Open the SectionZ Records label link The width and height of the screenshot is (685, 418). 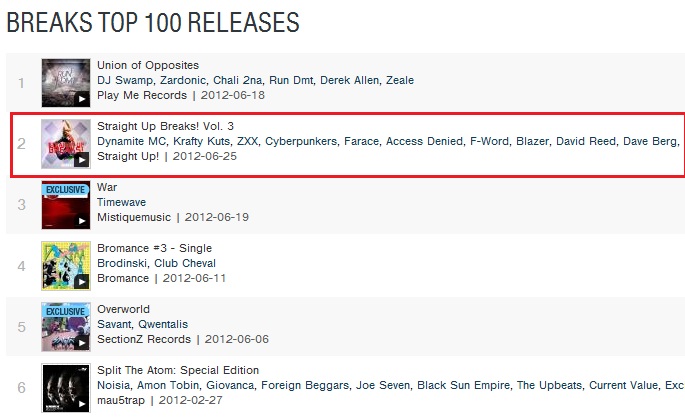point(144,339)
